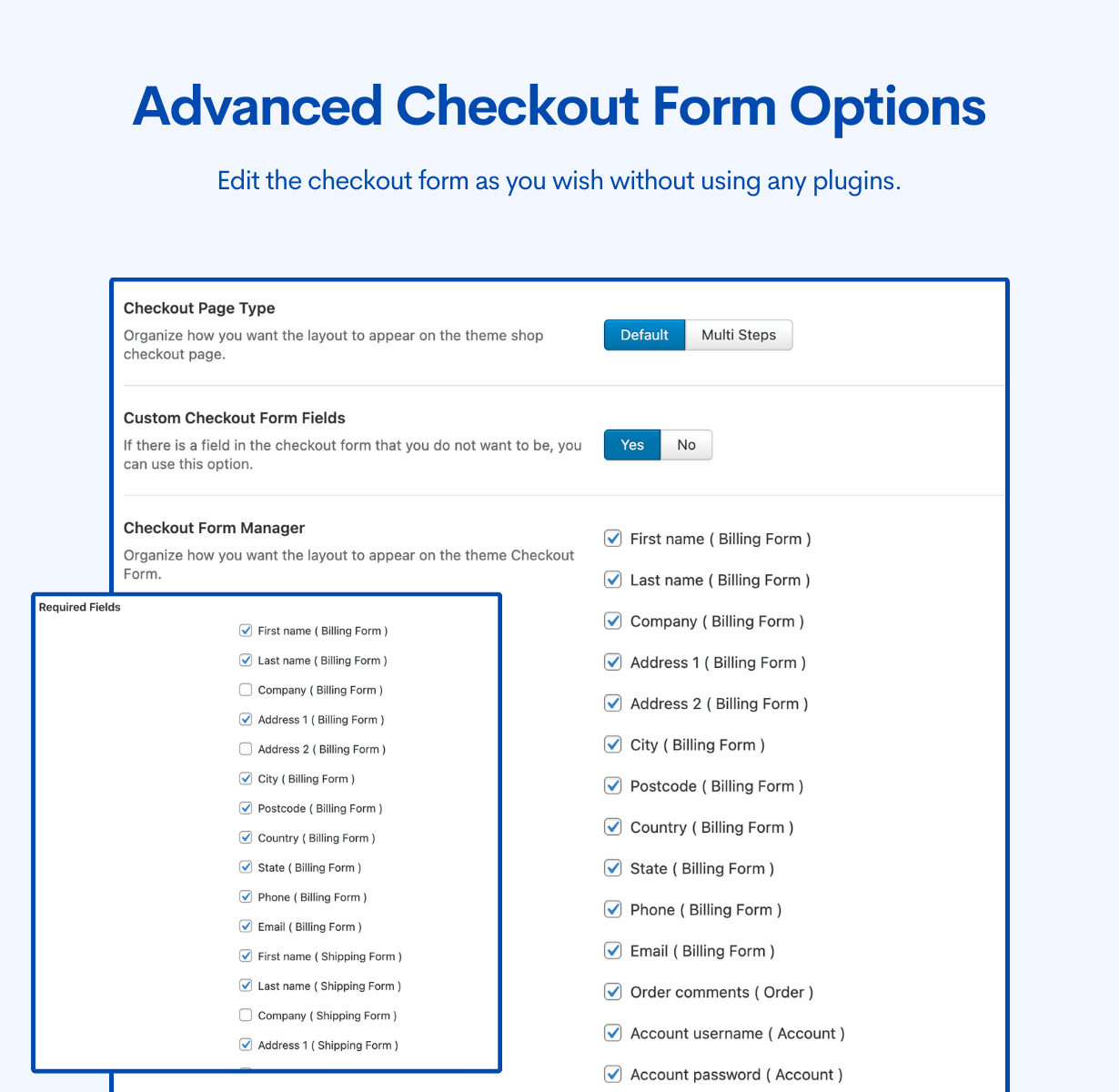Toggle Postcode (Billing Form) in Checkout Form Manager
Viewport: 1119px width, 1092px height.
[613, 786]
